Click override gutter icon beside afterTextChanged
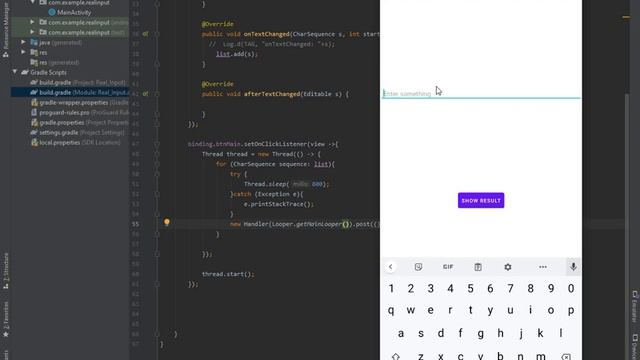 (x=145, y=94)
